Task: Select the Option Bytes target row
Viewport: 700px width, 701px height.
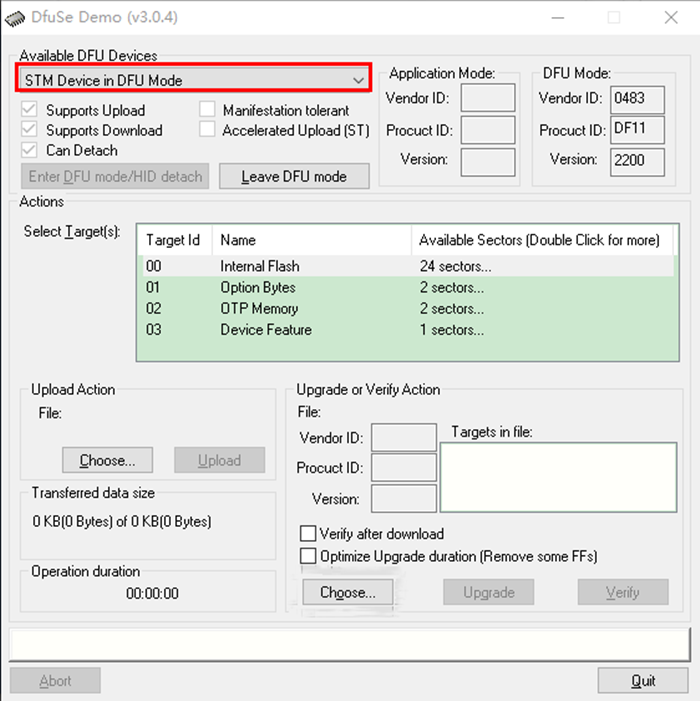Action: coord(409,287)
